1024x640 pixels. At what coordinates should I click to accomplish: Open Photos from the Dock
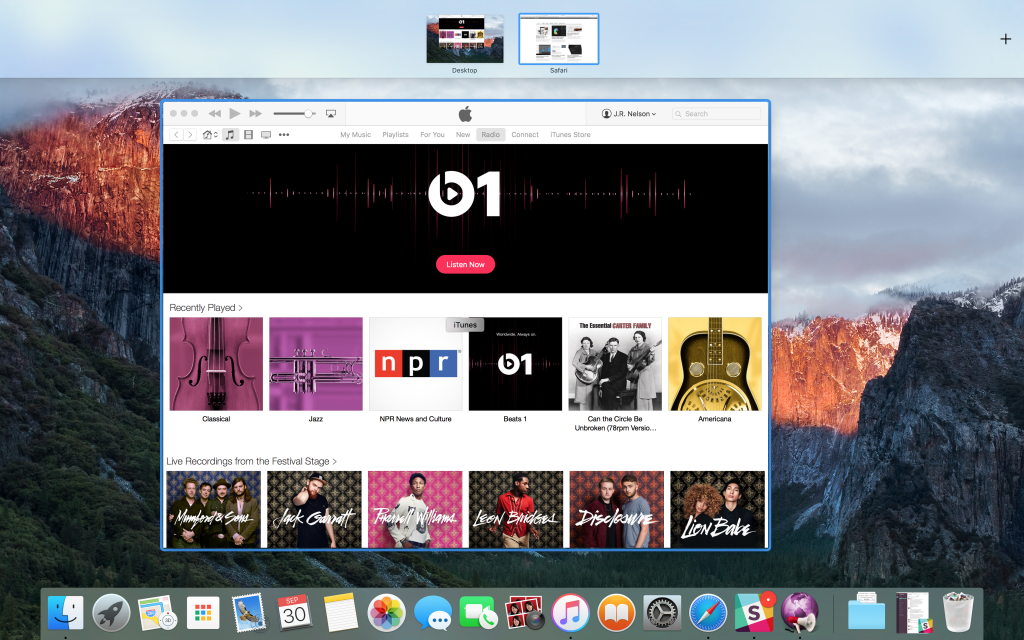[x=386, y=613]
